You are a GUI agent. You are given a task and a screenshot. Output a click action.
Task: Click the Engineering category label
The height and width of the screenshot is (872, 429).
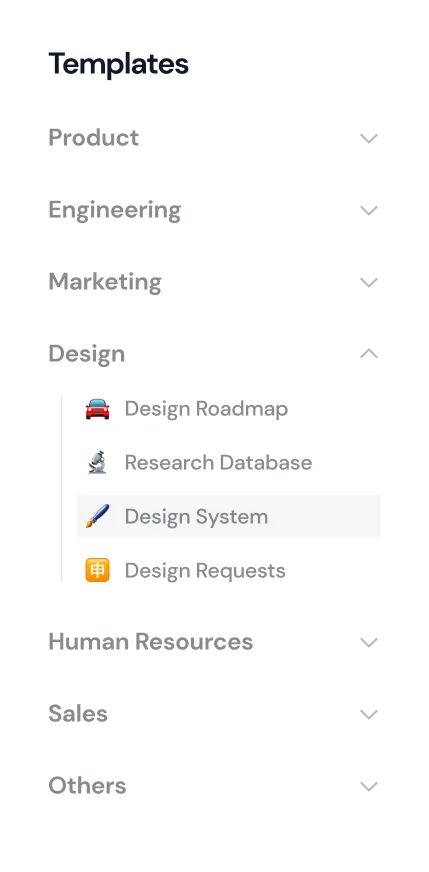[115, 211]
